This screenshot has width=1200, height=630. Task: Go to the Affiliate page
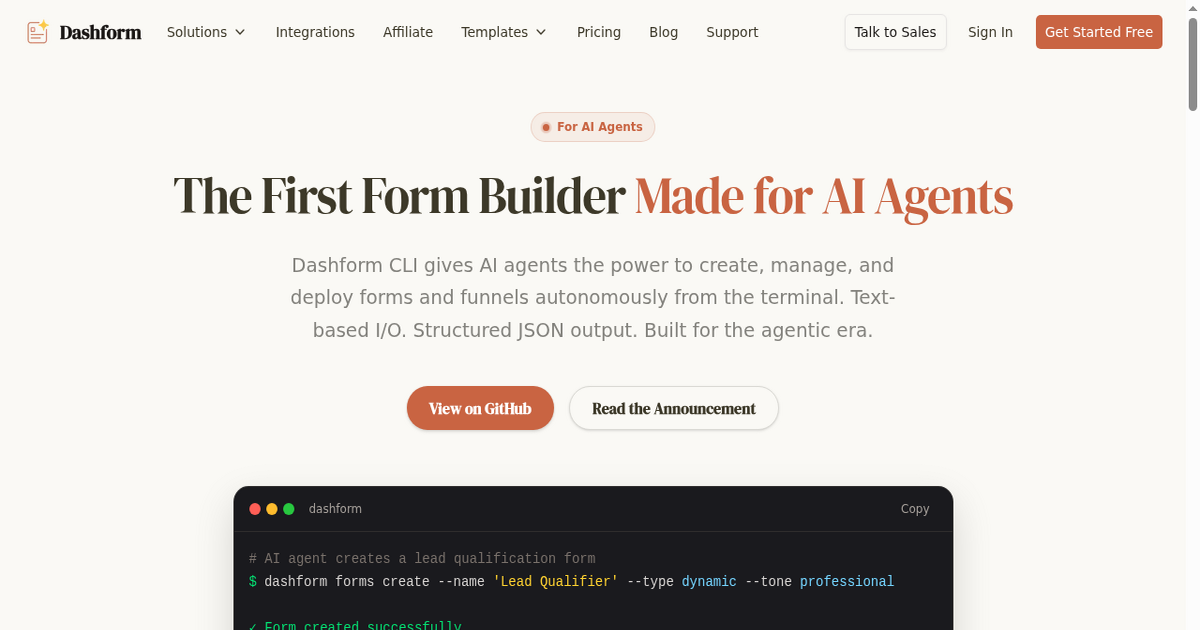click(x=408, y=32)
